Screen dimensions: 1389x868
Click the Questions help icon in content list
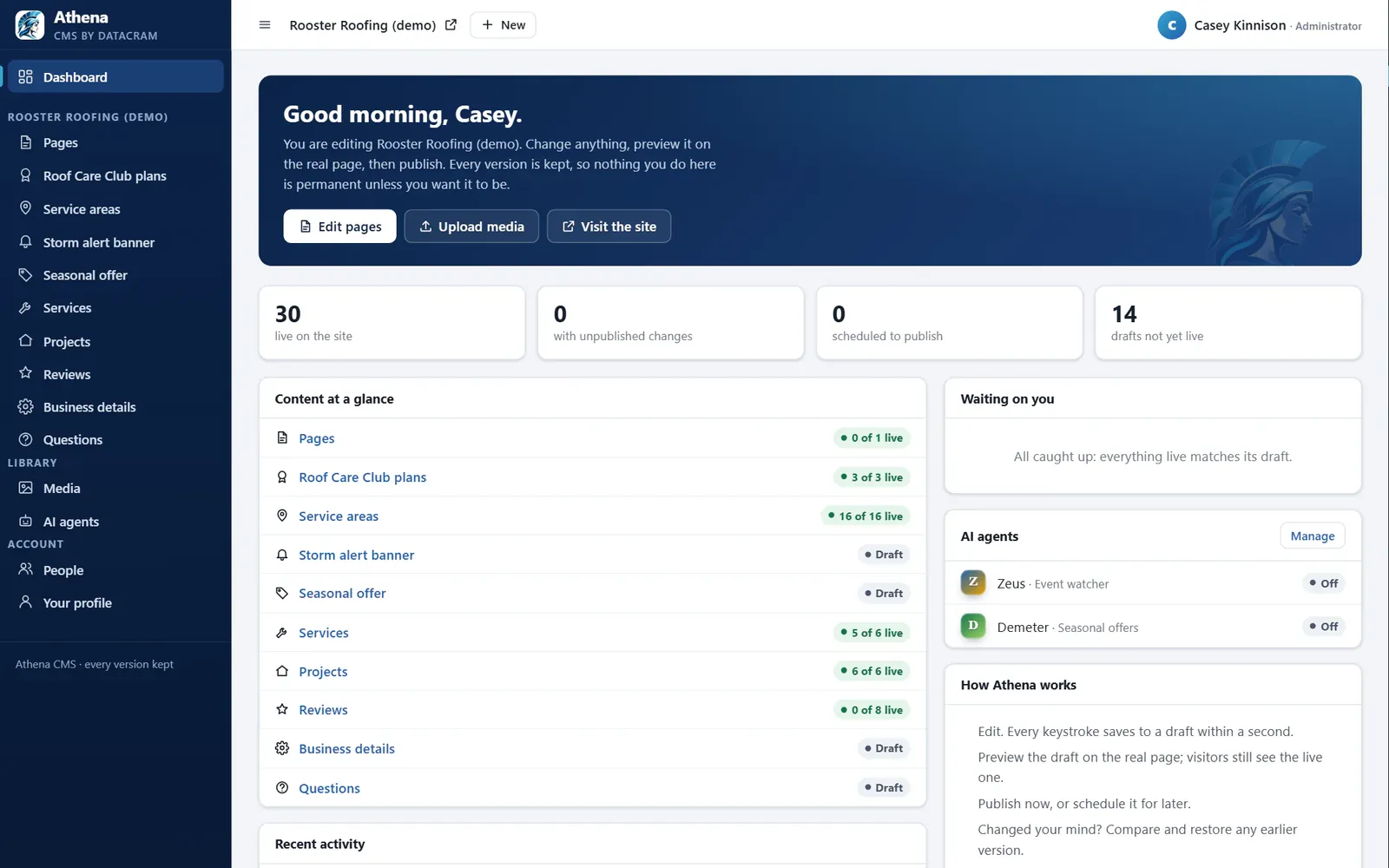pyautogui.click(x=282, y=787)
